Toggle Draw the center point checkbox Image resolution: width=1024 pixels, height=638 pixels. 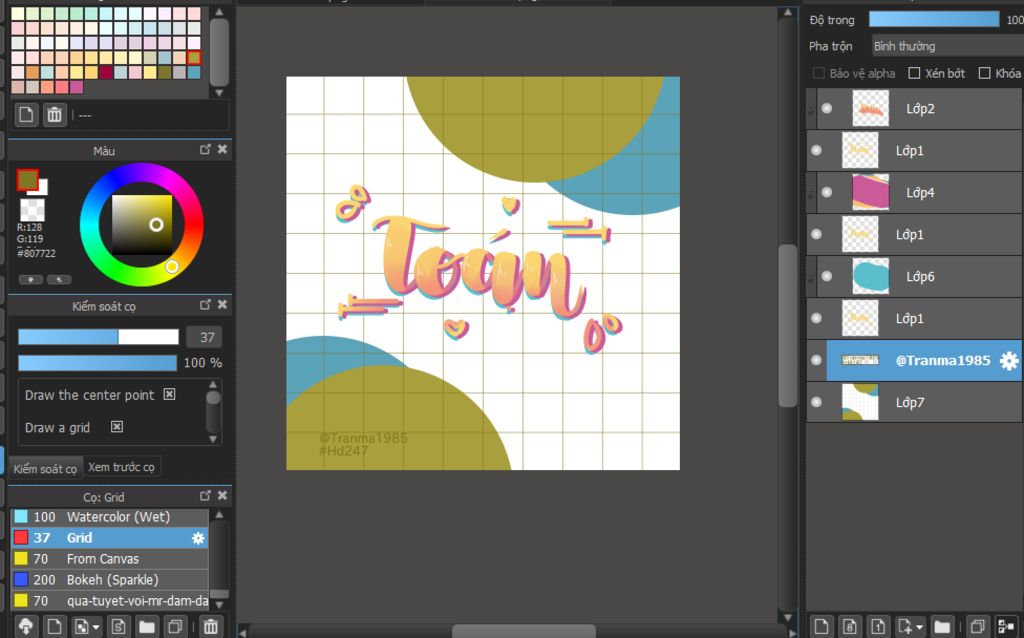pyautogui.click(x=169, y=394)
